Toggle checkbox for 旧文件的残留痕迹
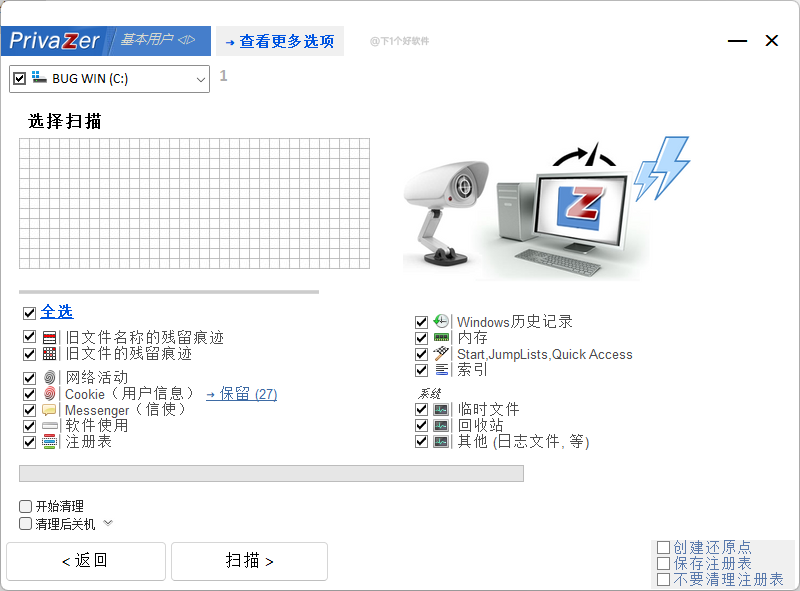Image resolution: width=800 pixels, height=591 pixels. (30, 354)
